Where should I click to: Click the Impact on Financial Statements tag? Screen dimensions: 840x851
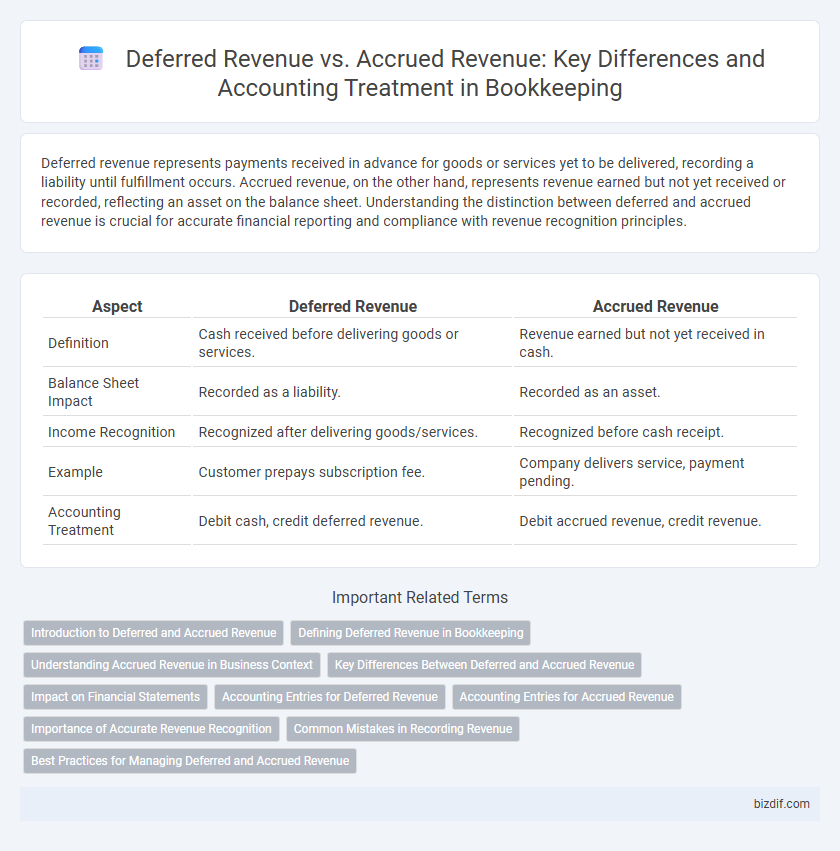[116, 697]
